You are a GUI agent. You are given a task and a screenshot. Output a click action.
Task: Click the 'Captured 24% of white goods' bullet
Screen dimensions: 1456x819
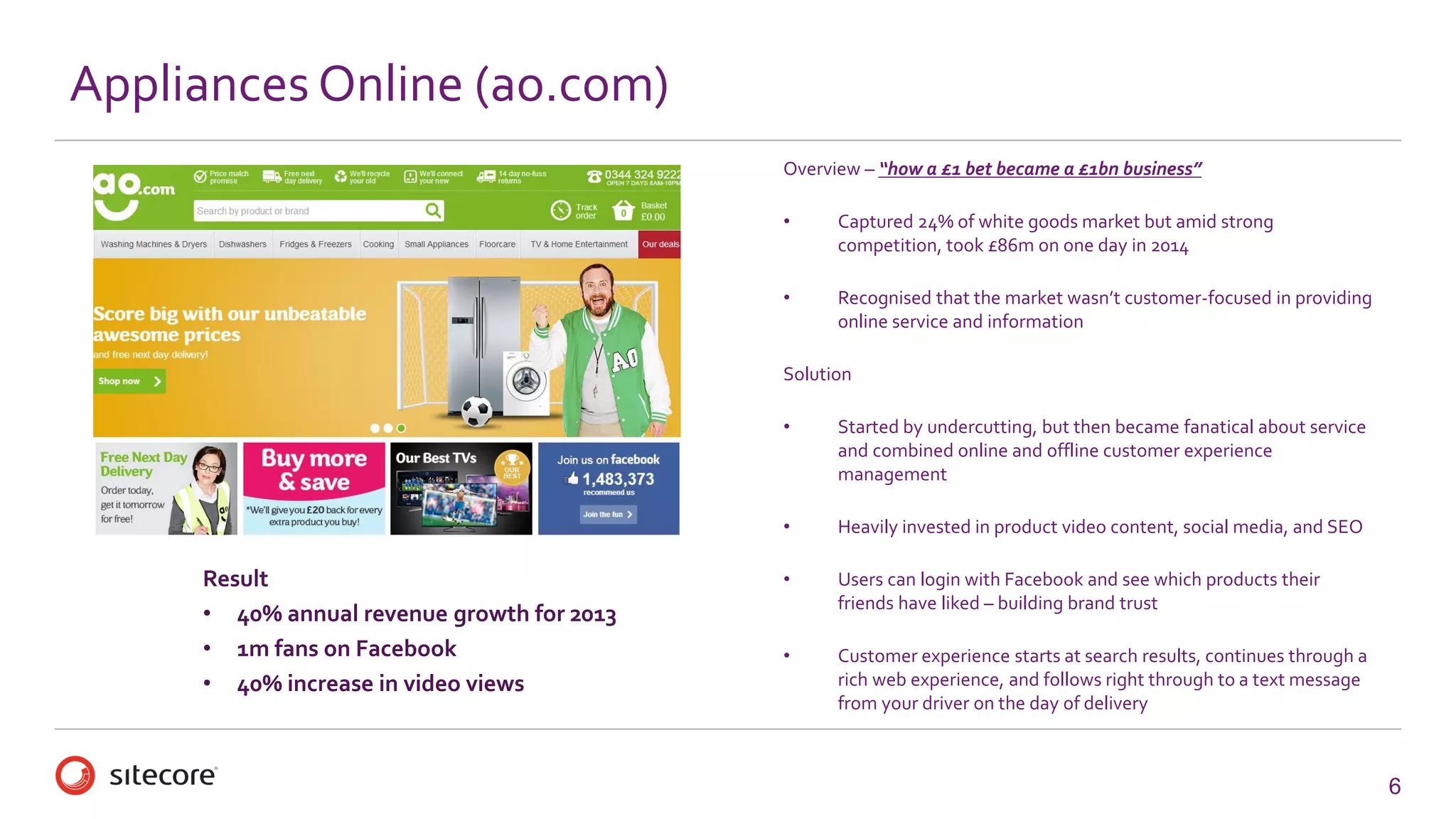(x=1055, y=233)
